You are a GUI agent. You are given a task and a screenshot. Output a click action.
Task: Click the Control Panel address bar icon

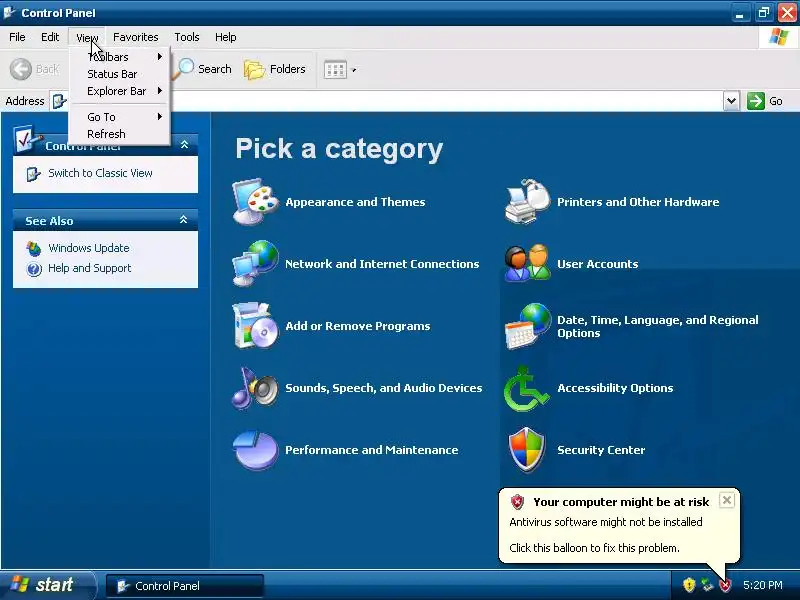tap(59, 101)
